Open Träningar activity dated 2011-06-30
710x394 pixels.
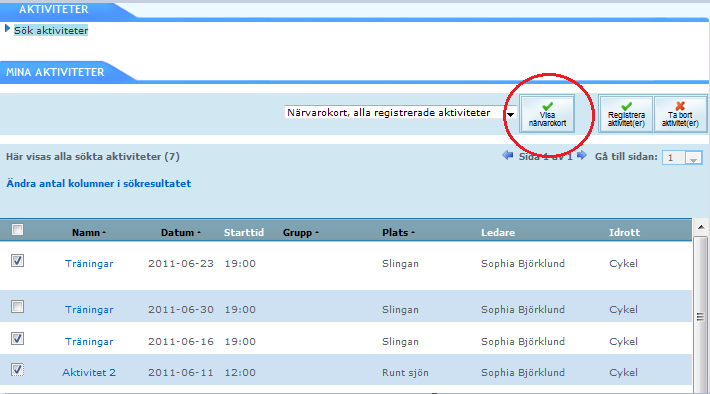(89, 310)
